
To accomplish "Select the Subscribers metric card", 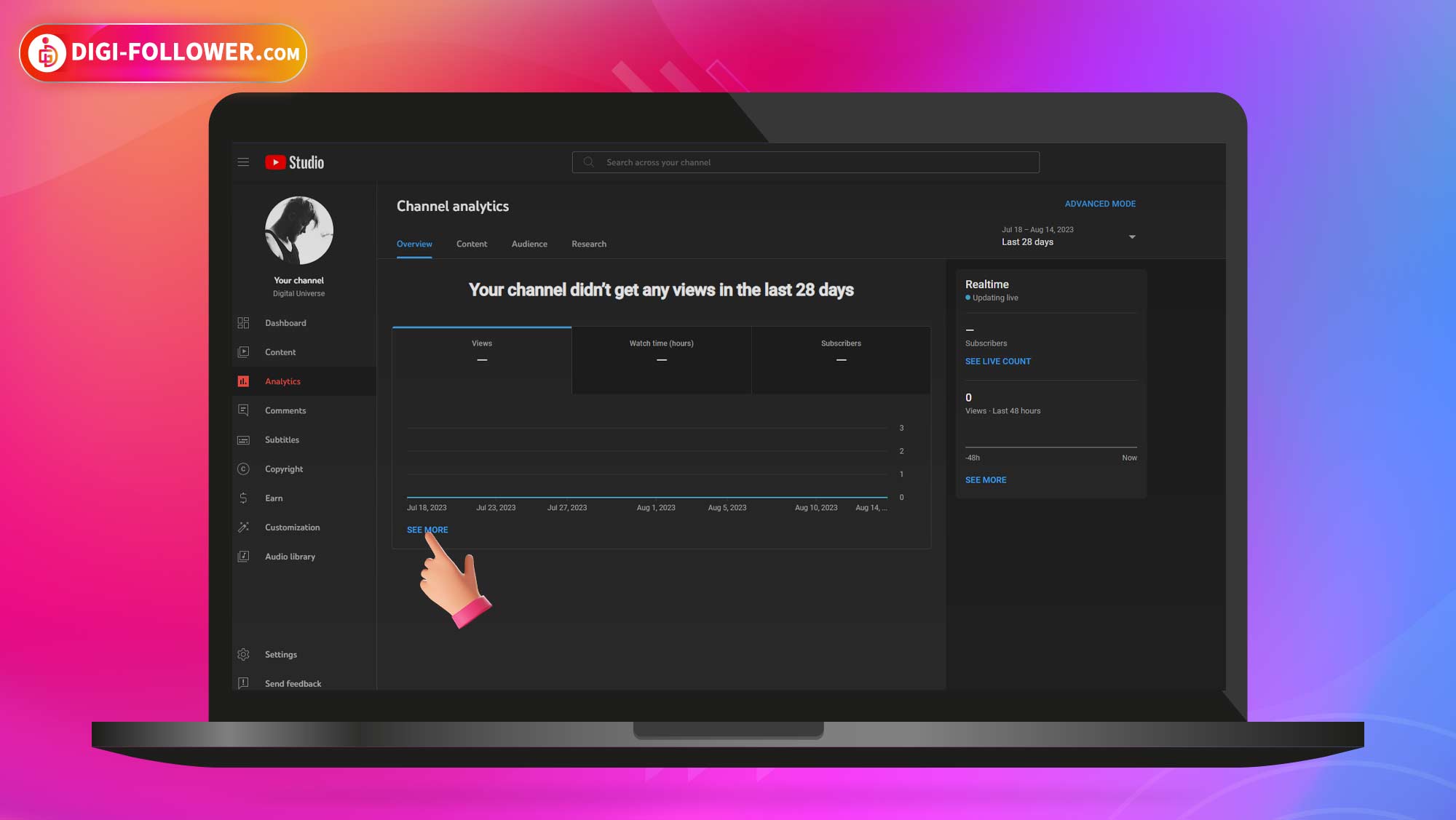I will pos(841,361).
